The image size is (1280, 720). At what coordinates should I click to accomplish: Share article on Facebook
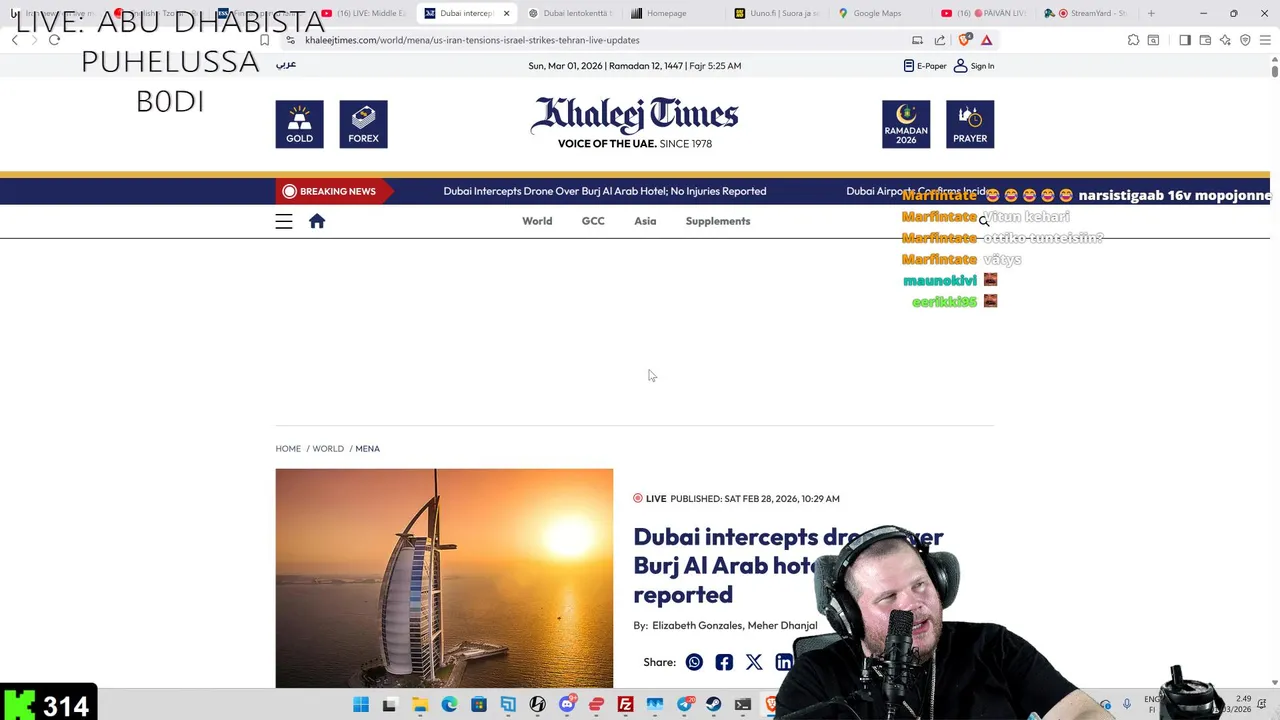coord(724,662)
